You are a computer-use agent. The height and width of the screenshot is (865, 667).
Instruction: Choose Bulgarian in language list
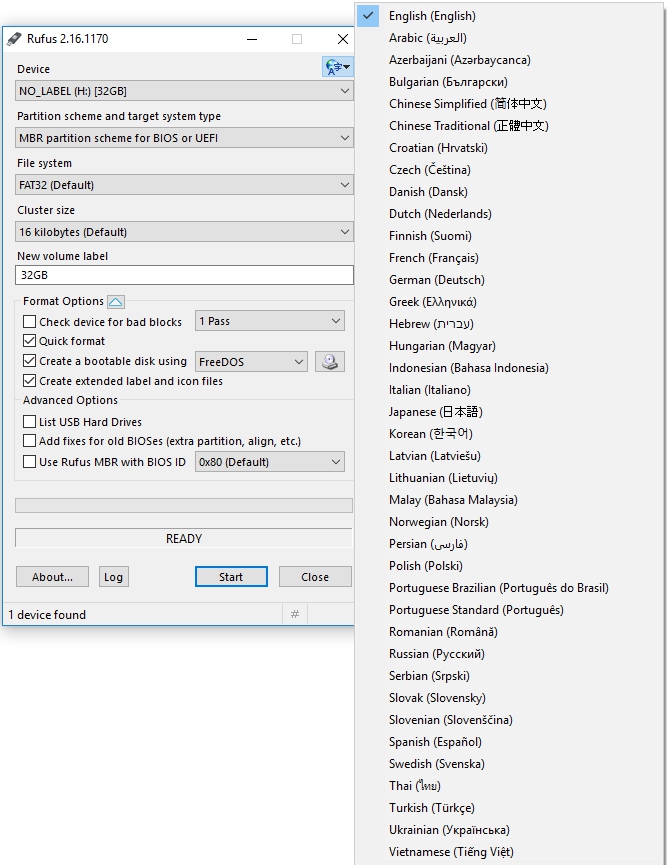[509, 82]
